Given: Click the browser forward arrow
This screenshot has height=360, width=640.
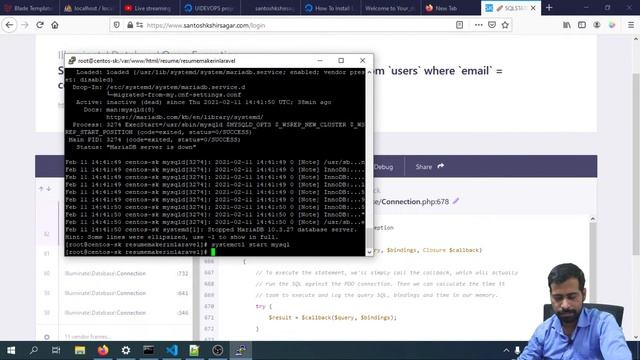Looking at the screenshot, I should click(x=24, y=25).
